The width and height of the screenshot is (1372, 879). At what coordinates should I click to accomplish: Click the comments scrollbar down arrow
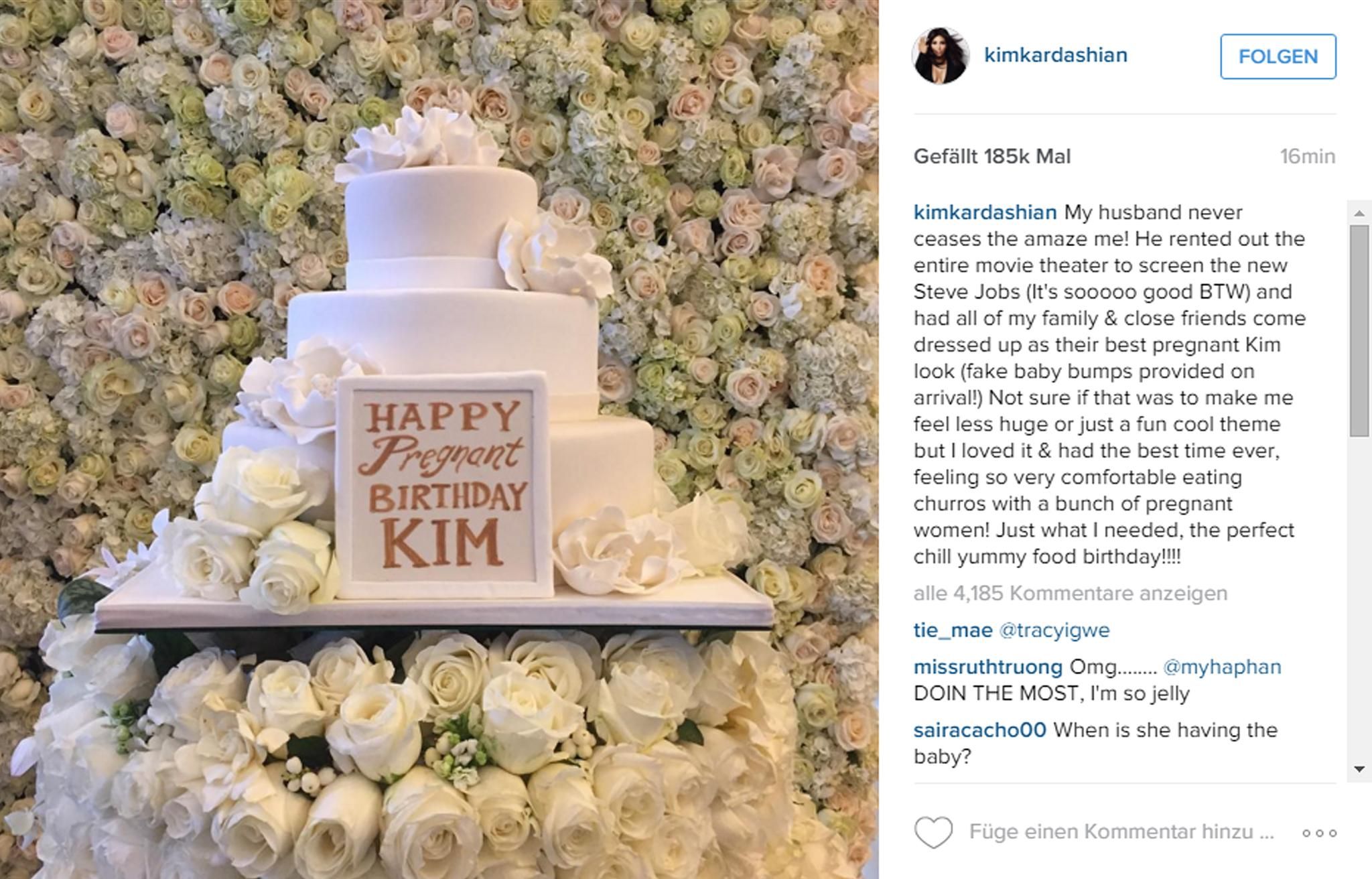(x=1359, y=769)
